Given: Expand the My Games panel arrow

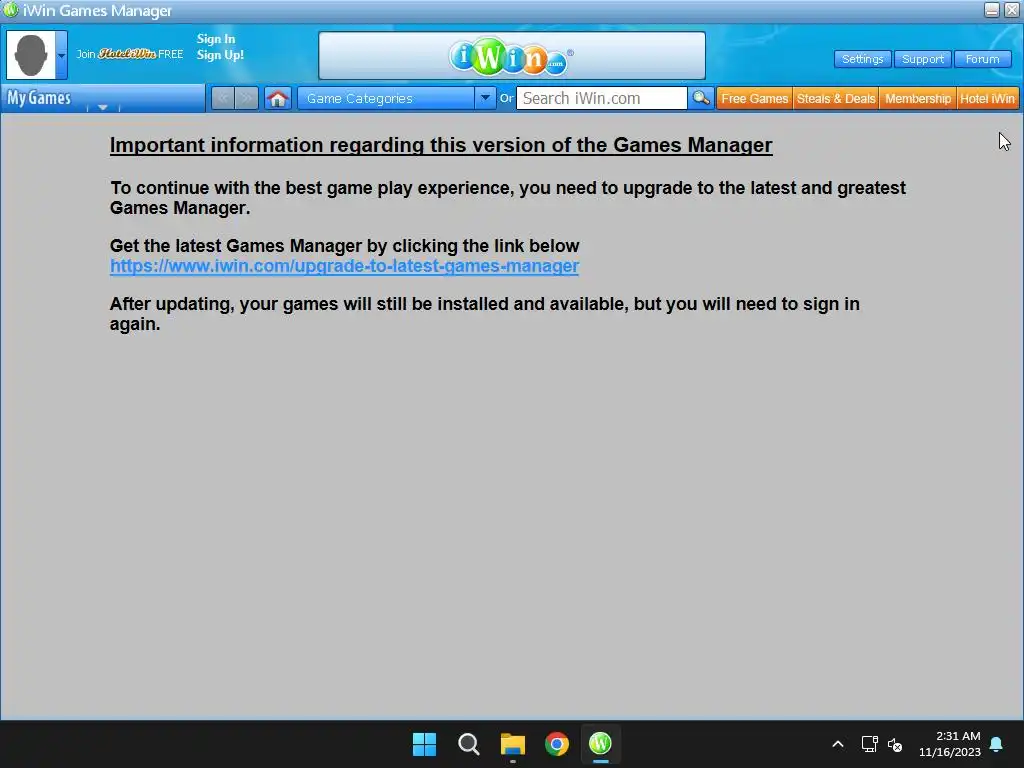Looking at the screenshot, I should pos(103,107).
